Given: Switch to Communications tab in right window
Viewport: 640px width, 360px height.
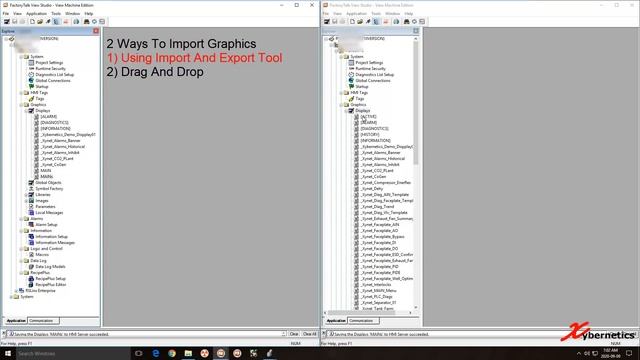Looking at the screenshot, I should [363, 321].
